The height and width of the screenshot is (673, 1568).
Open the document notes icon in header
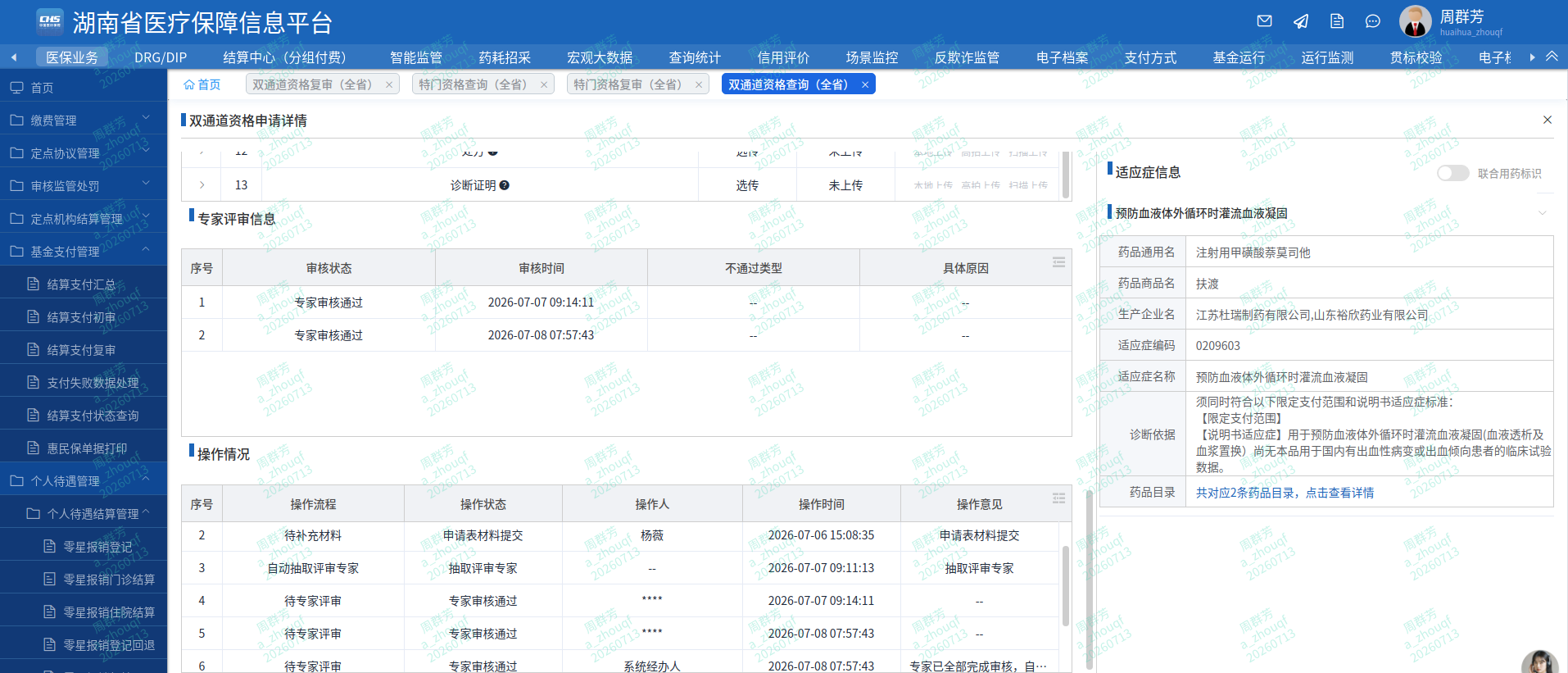click(1337, 21)
